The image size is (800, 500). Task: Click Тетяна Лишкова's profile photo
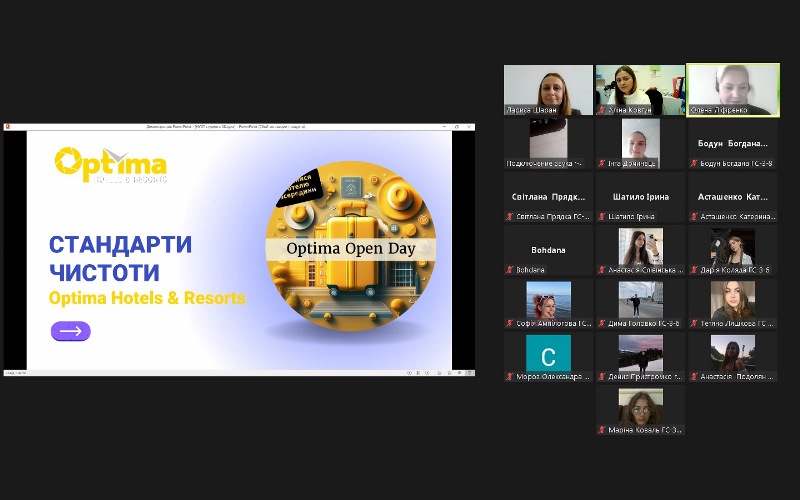(x=733, y=300)
